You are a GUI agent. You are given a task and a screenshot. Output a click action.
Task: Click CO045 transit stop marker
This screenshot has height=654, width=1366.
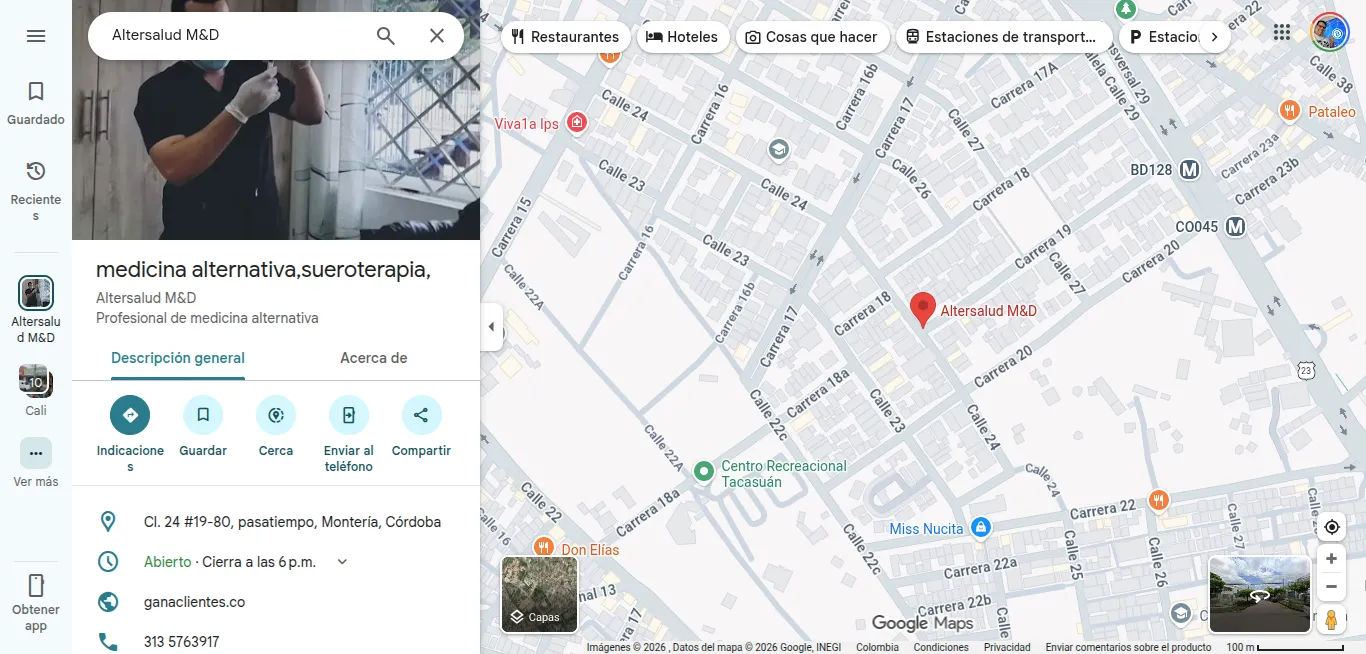pos(1236,227)
